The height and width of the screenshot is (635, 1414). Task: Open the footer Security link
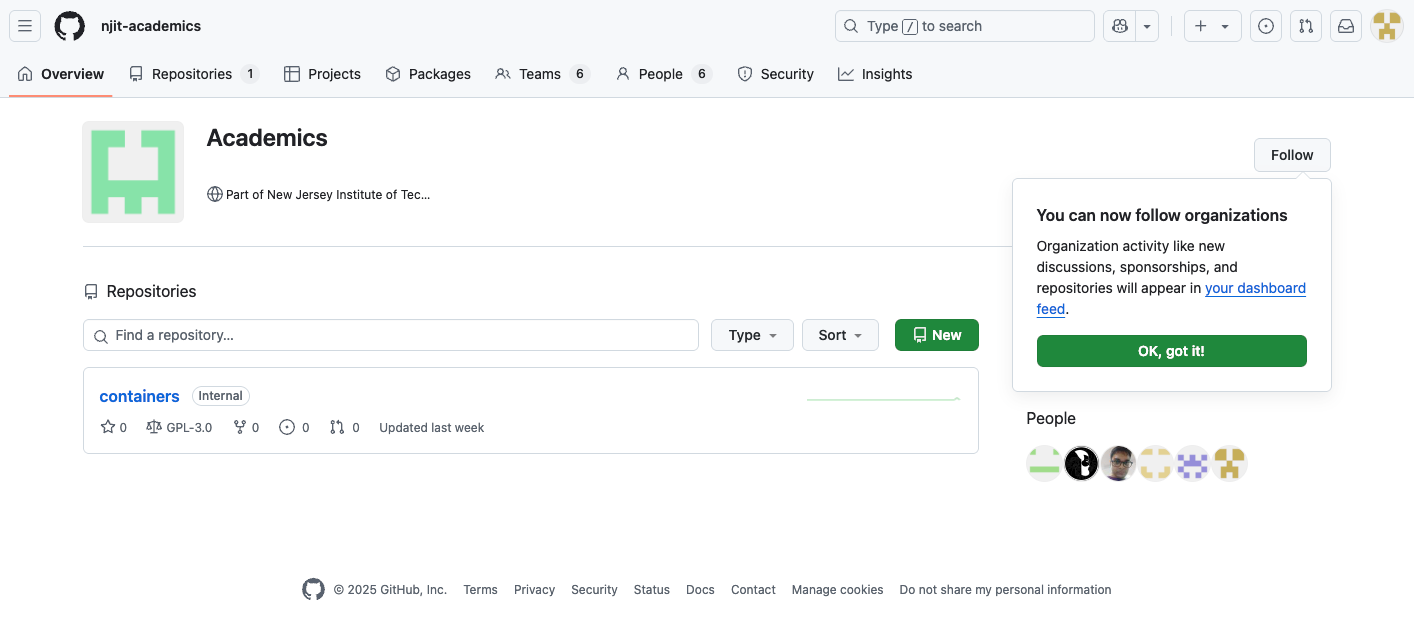coord(594,590)
